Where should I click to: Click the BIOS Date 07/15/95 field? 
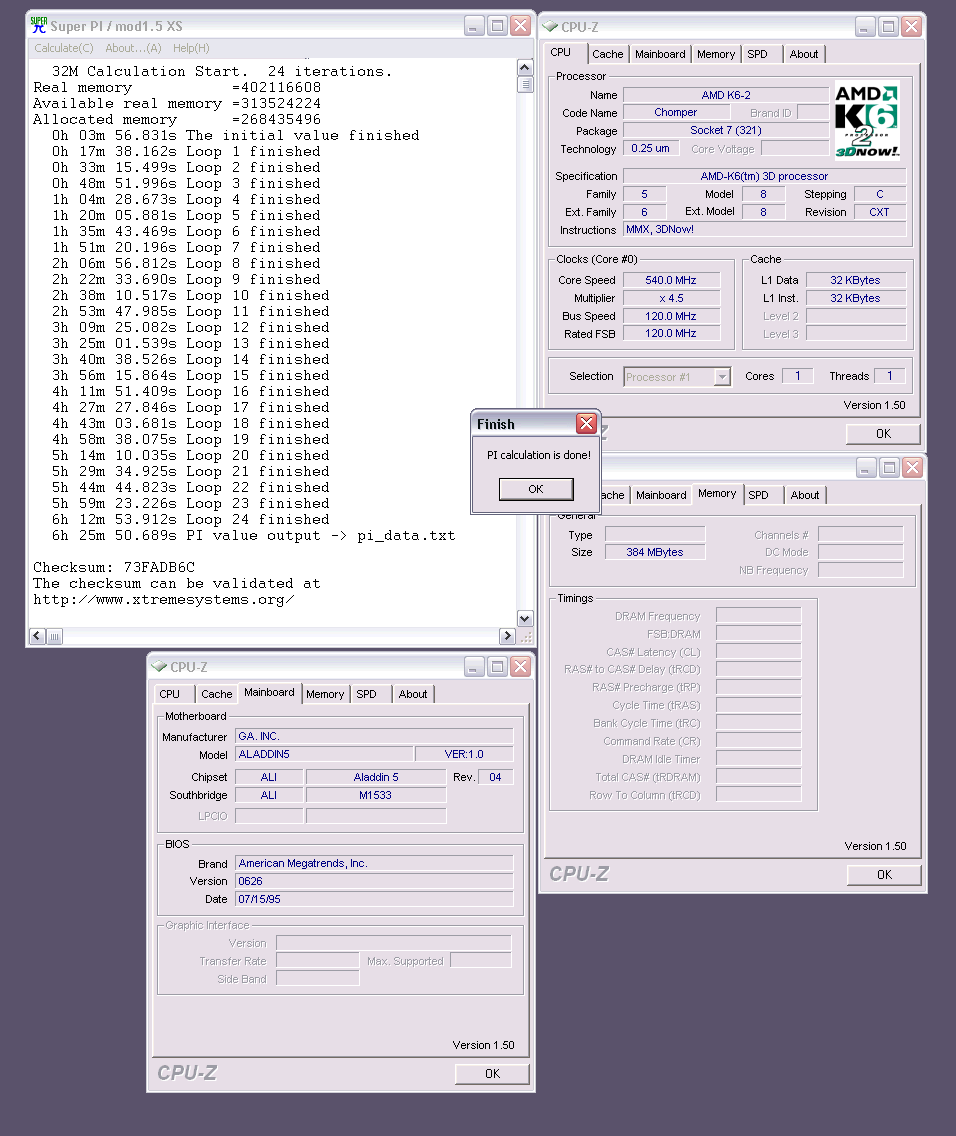point(374,899)
